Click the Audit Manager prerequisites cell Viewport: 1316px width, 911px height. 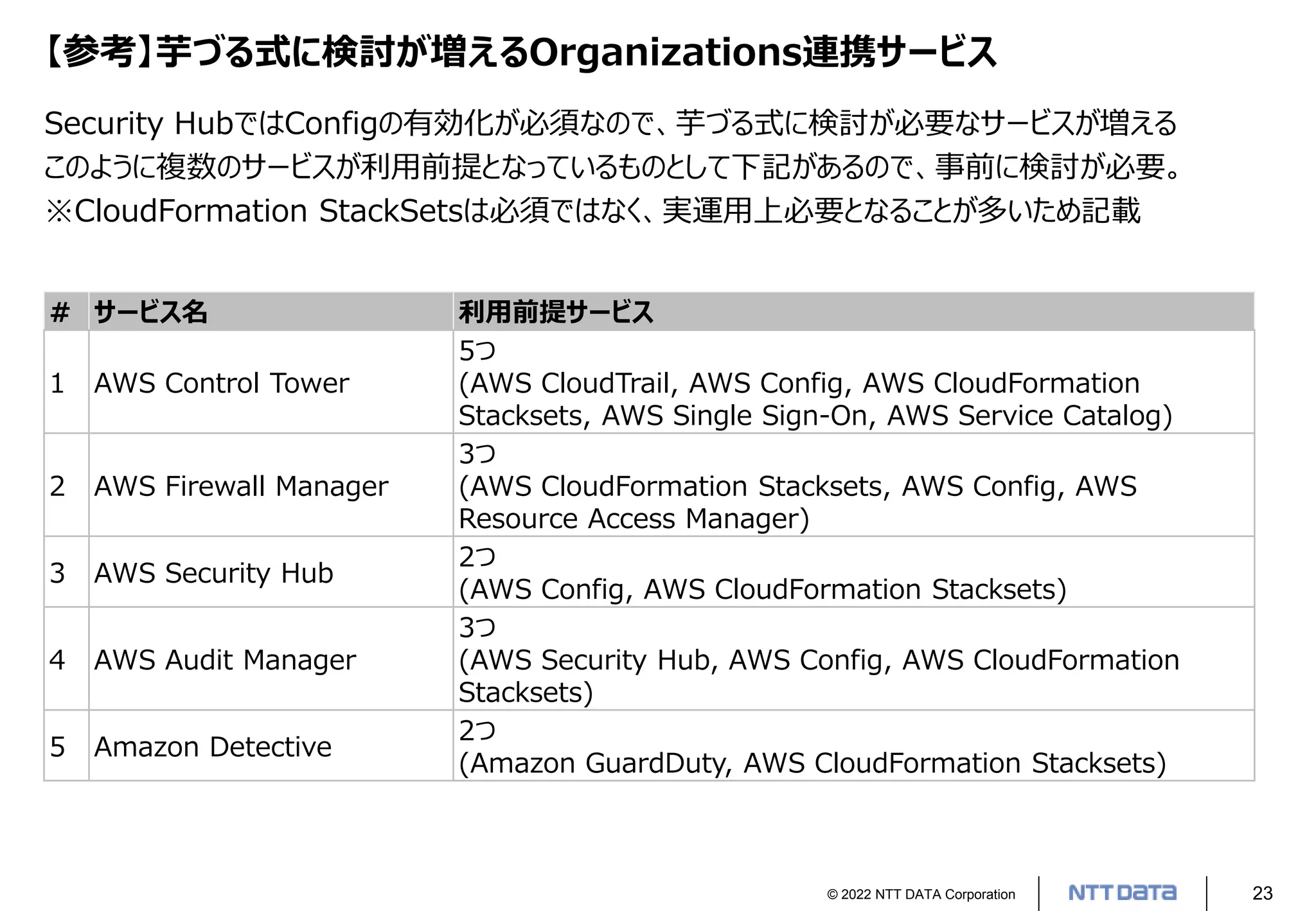(853, 659)
